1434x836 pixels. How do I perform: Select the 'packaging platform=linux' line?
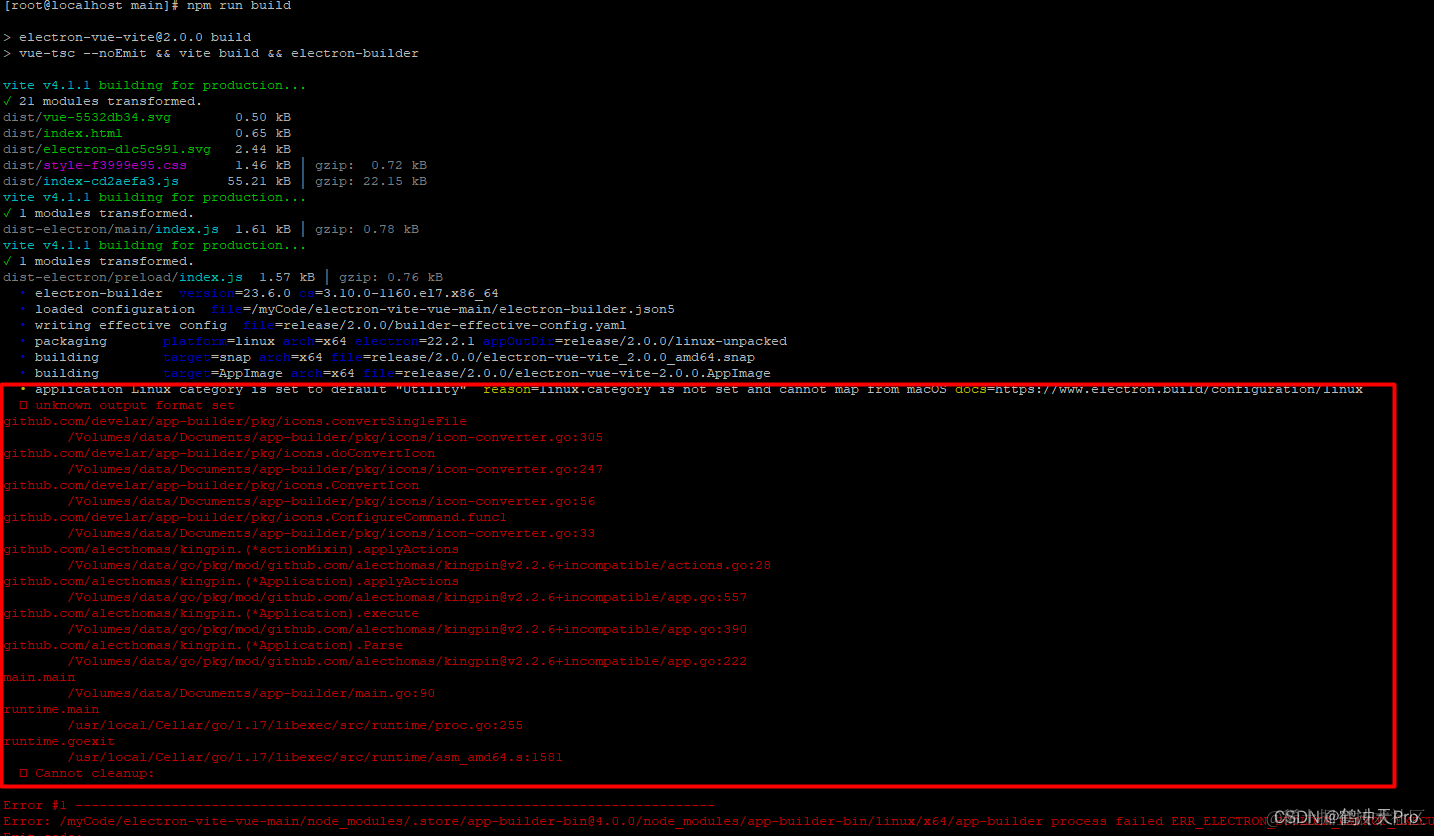403,341
